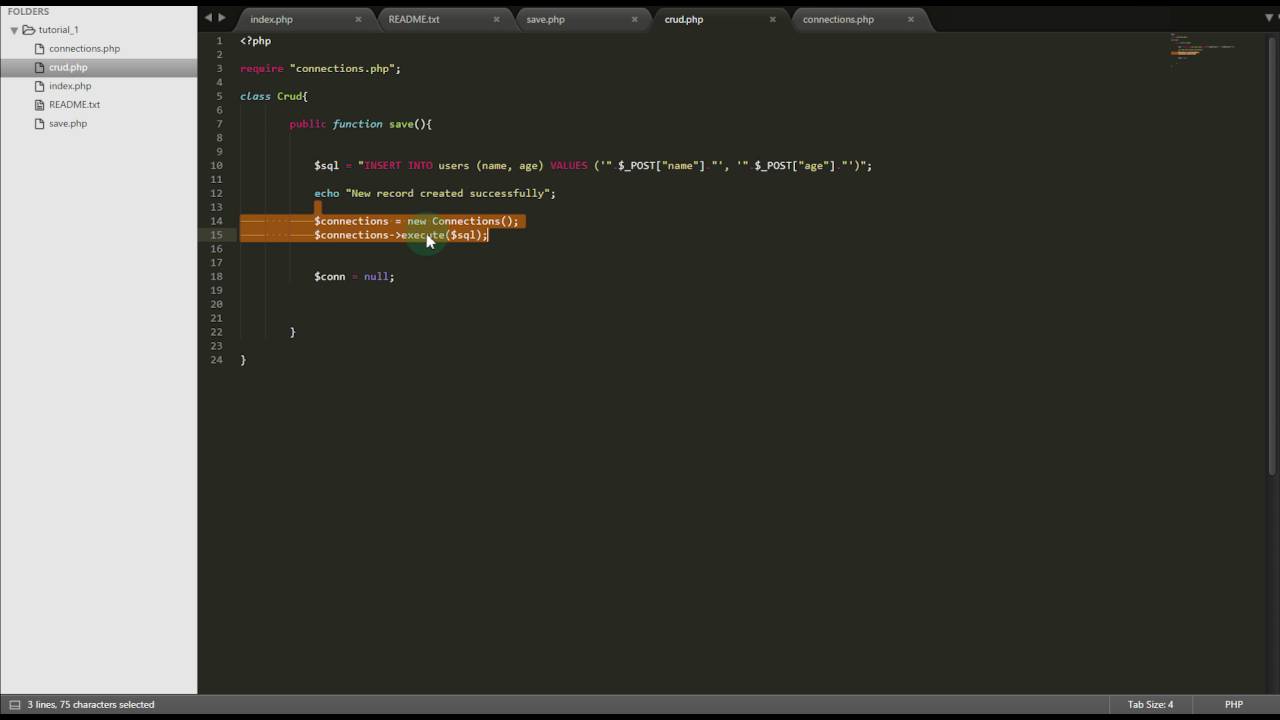Click '$connections = new Connections();' line

[416, 221]
